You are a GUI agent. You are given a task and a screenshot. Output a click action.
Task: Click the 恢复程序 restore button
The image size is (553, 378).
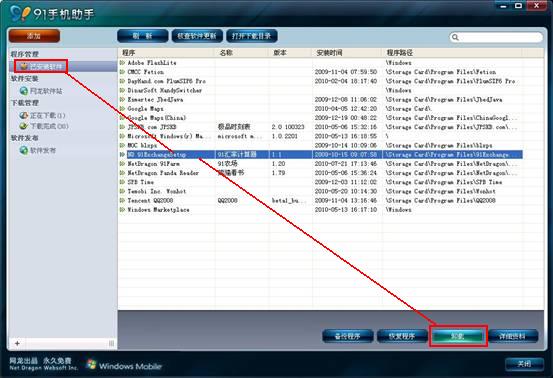coord(402,336)
